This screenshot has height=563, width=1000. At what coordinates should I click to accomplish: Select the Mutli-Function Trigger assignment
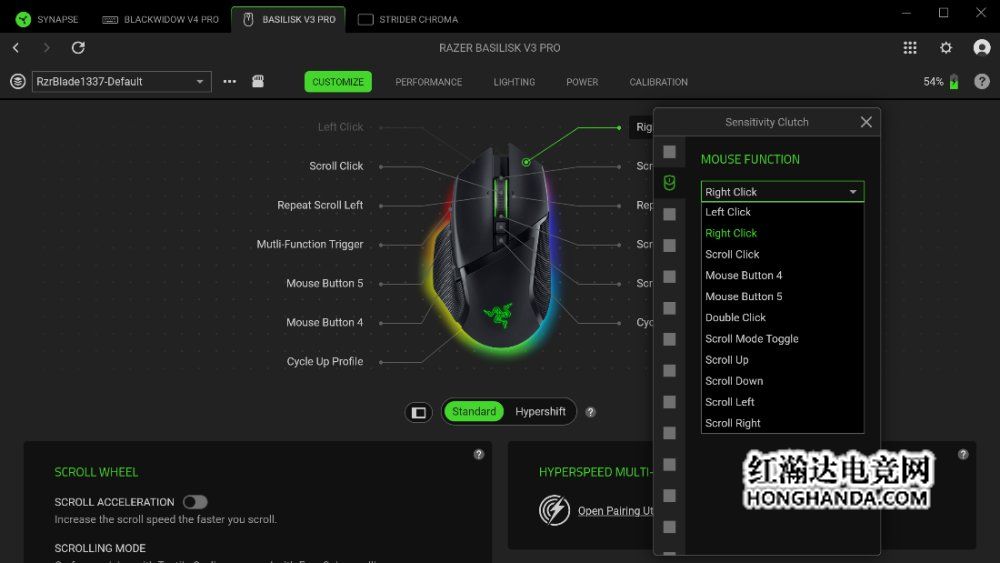point(310,244)
